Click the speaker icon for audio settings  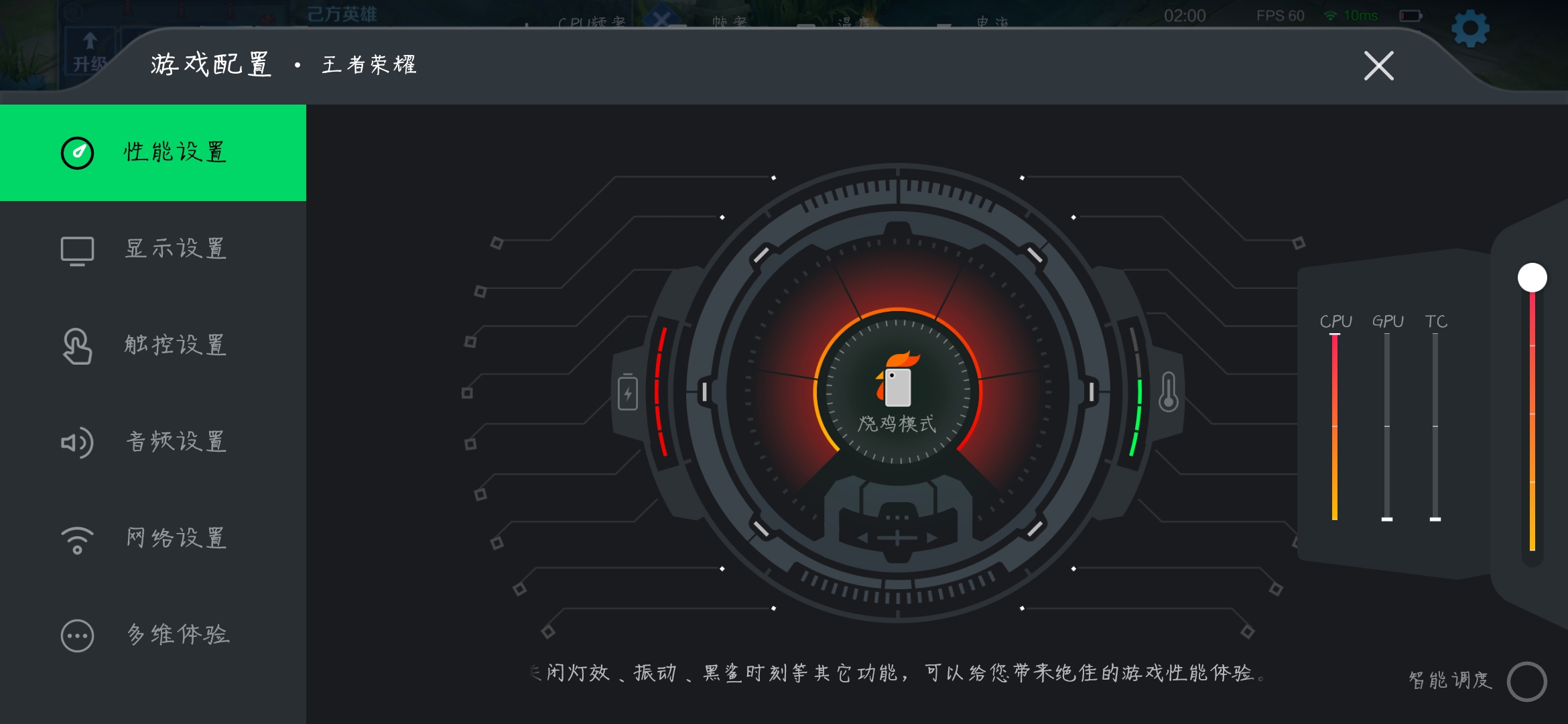(x=77, y=442)
